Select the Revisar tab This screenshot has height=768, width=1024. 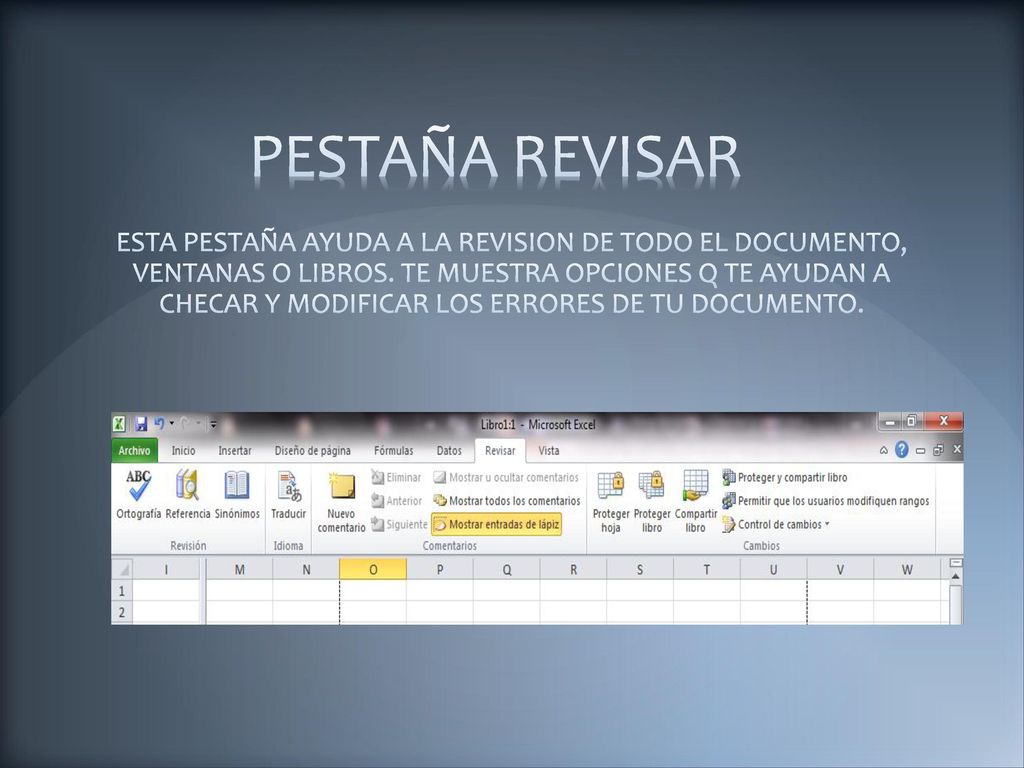[x=500, y=451]
